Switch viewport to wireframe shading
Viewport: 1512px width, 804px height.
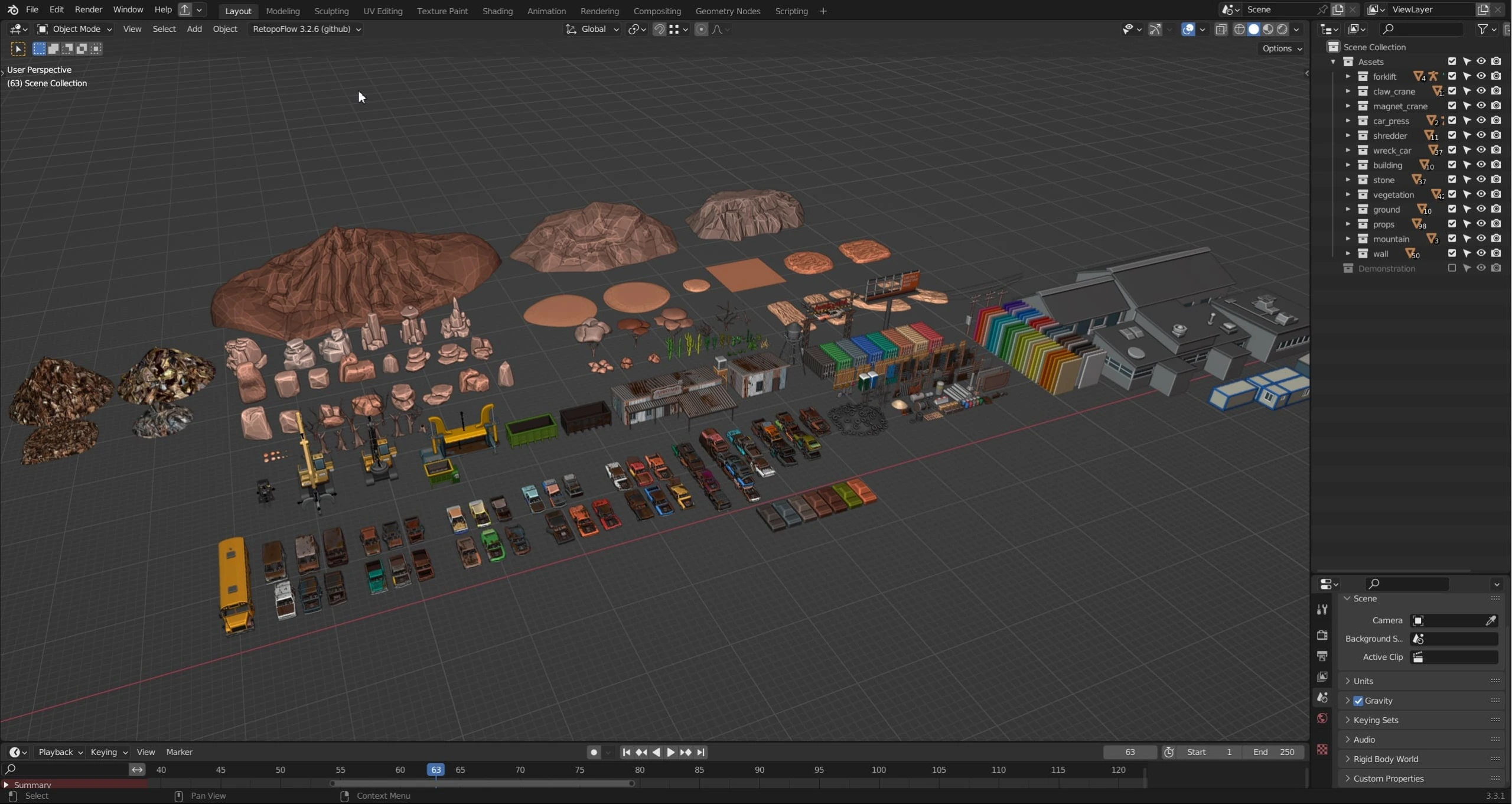coord(1239,29)
